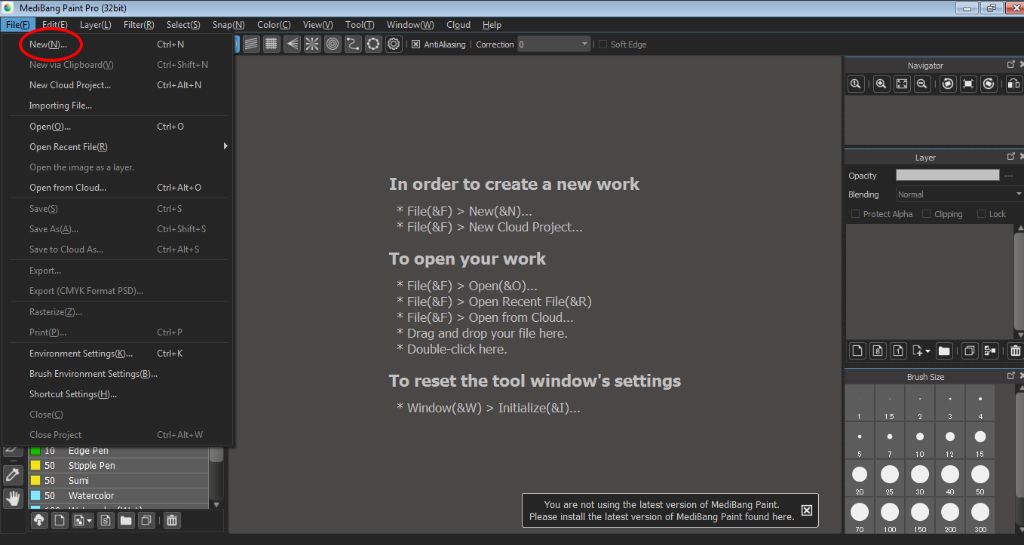Open add special layer dropdown arrow
Screen dimensions: 1024x545
(927, 351)
